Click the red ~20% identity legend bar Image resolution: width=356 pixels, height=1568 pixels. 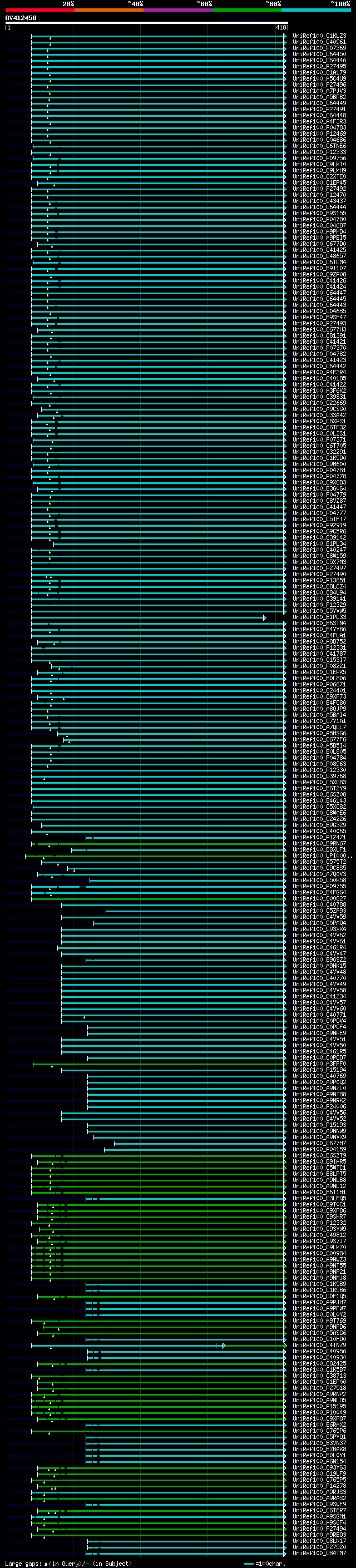[x=39, y=10]
